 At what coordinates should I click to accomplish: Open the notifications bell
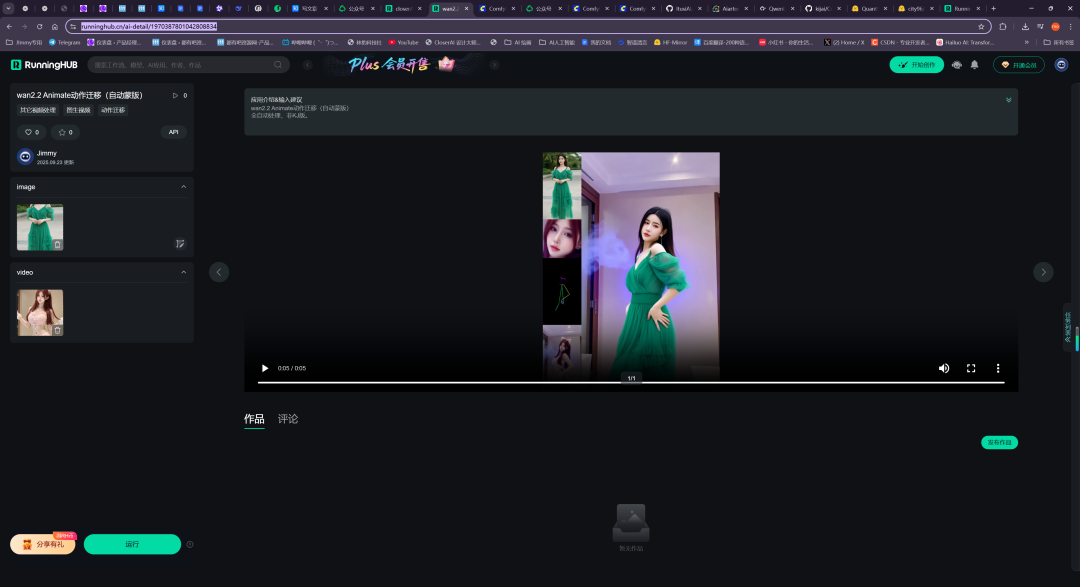coord(975,65)
